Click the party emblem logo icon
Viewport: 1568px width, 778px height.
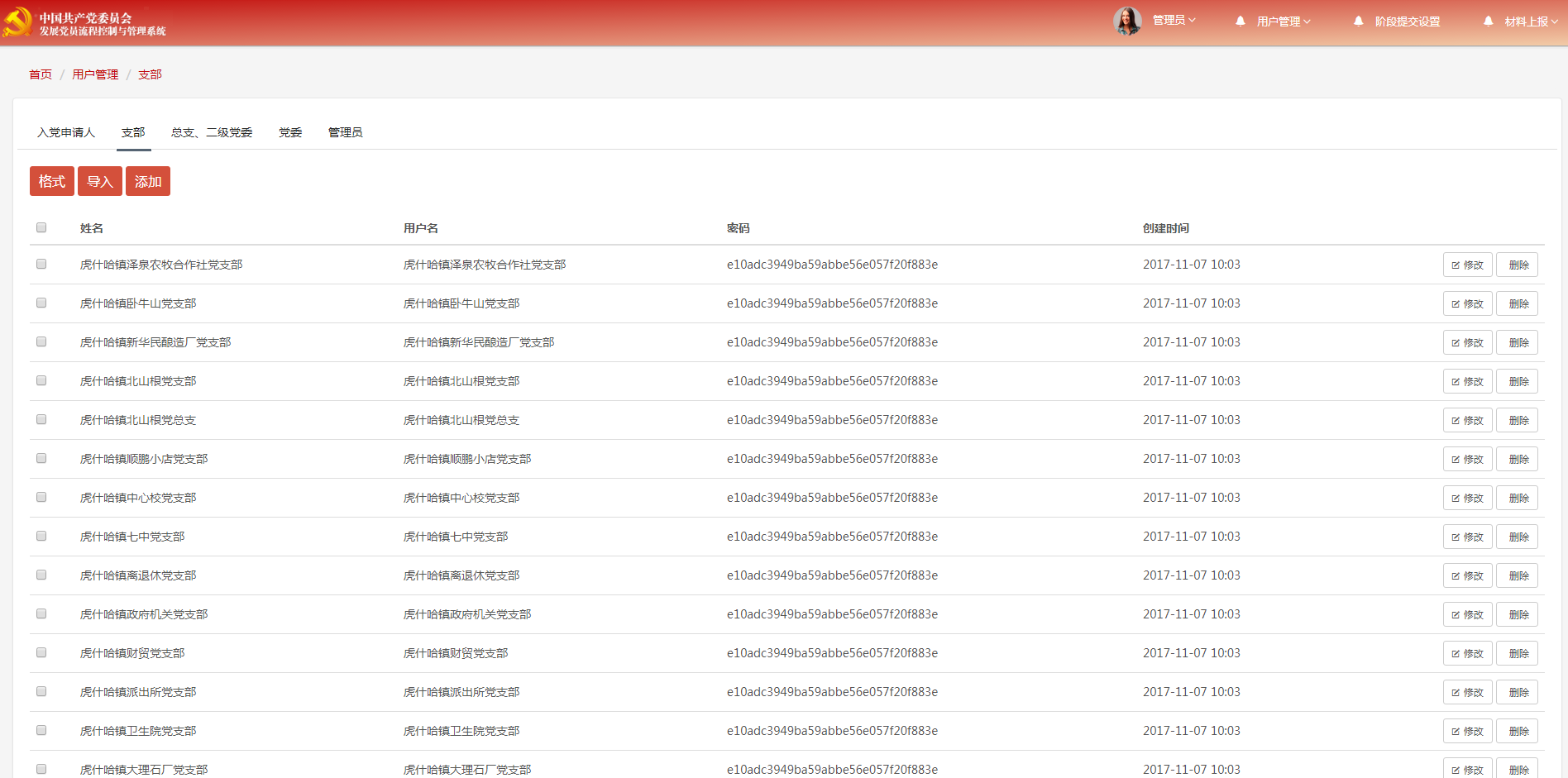(17, 22)
